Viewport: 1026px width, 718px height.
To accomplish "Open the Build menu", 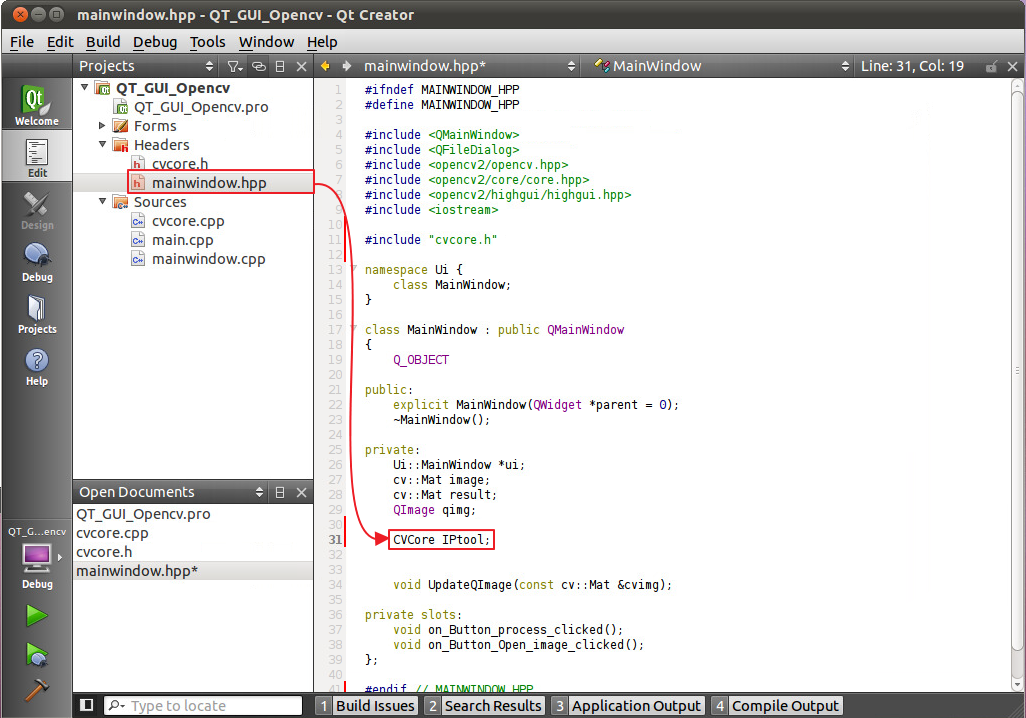I will tap(103, 42).
